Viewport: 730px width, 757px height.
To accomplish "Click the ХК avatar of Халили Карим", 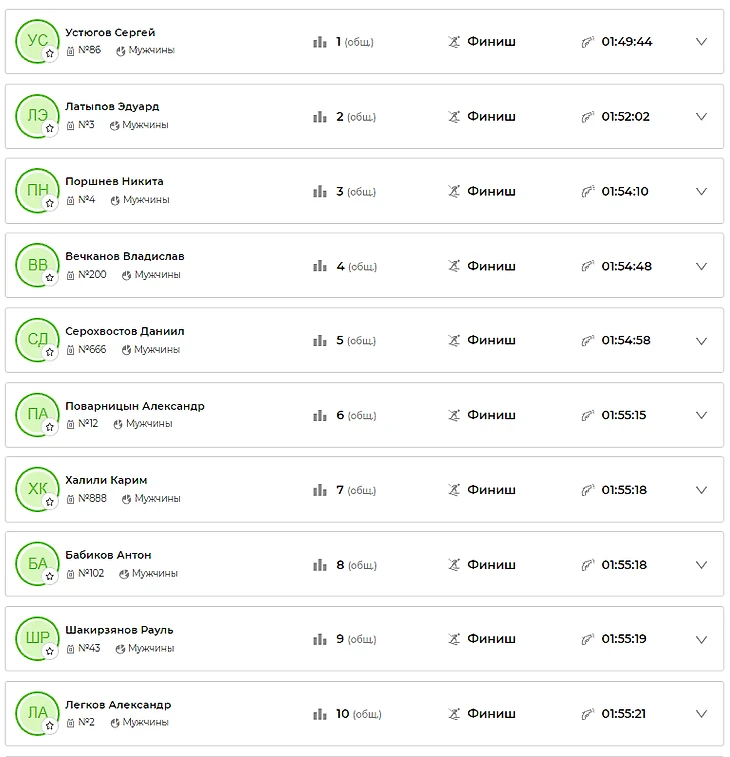I will click(37, 489).
